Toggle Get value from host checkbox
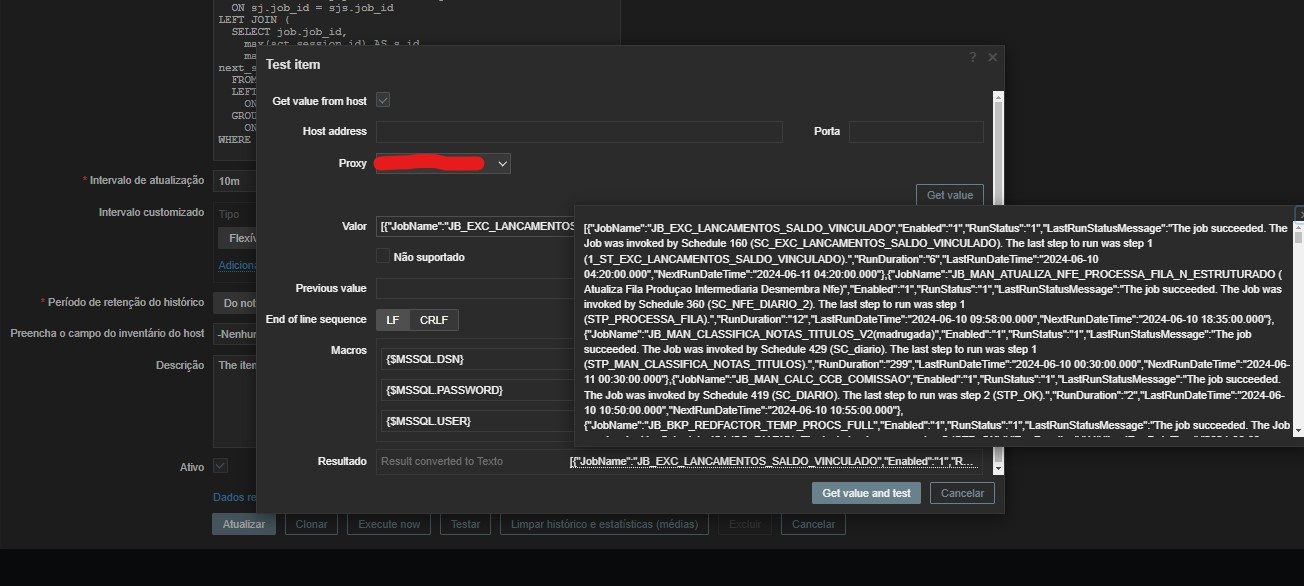 [383, 100]
